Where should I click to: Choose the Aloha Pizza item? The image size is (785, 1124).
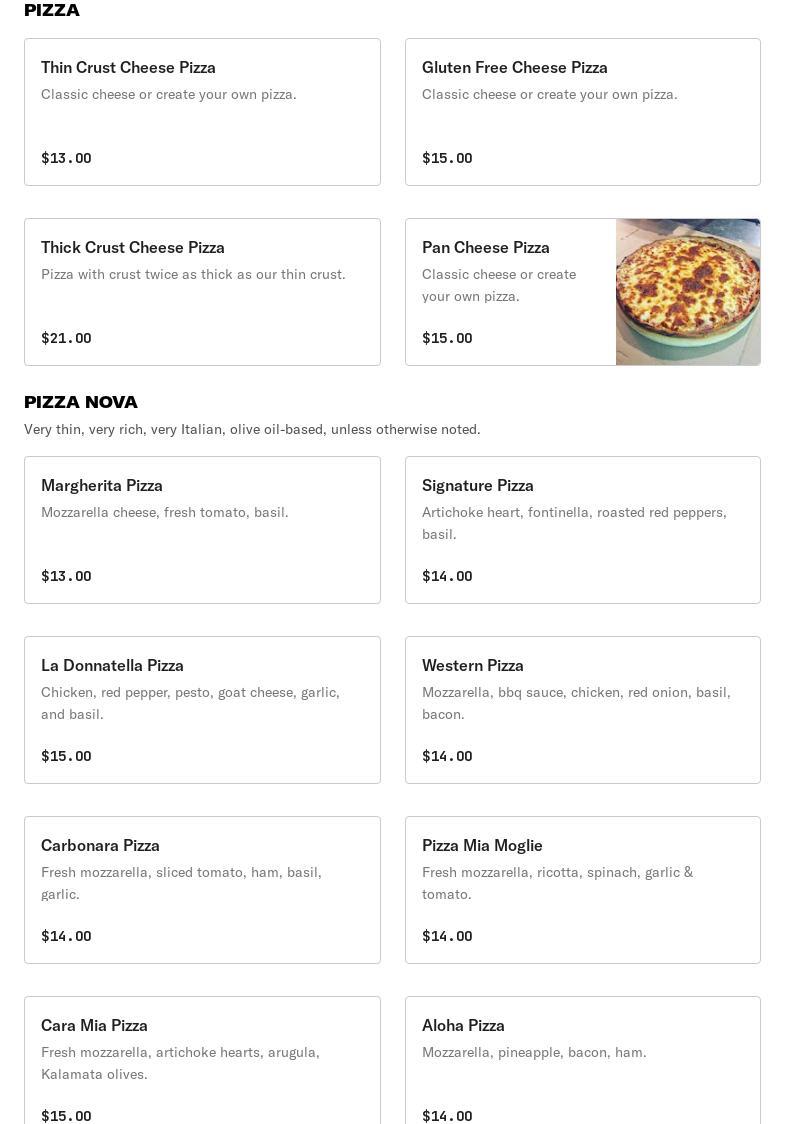[x=582, y=1060]
